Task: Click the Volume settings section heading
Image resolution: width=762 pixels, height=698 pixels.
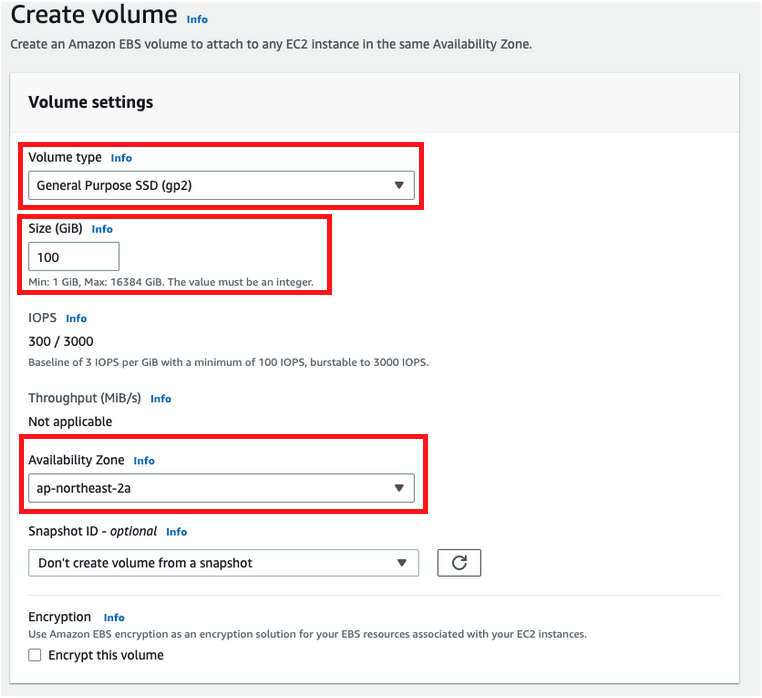Action: 91,102
